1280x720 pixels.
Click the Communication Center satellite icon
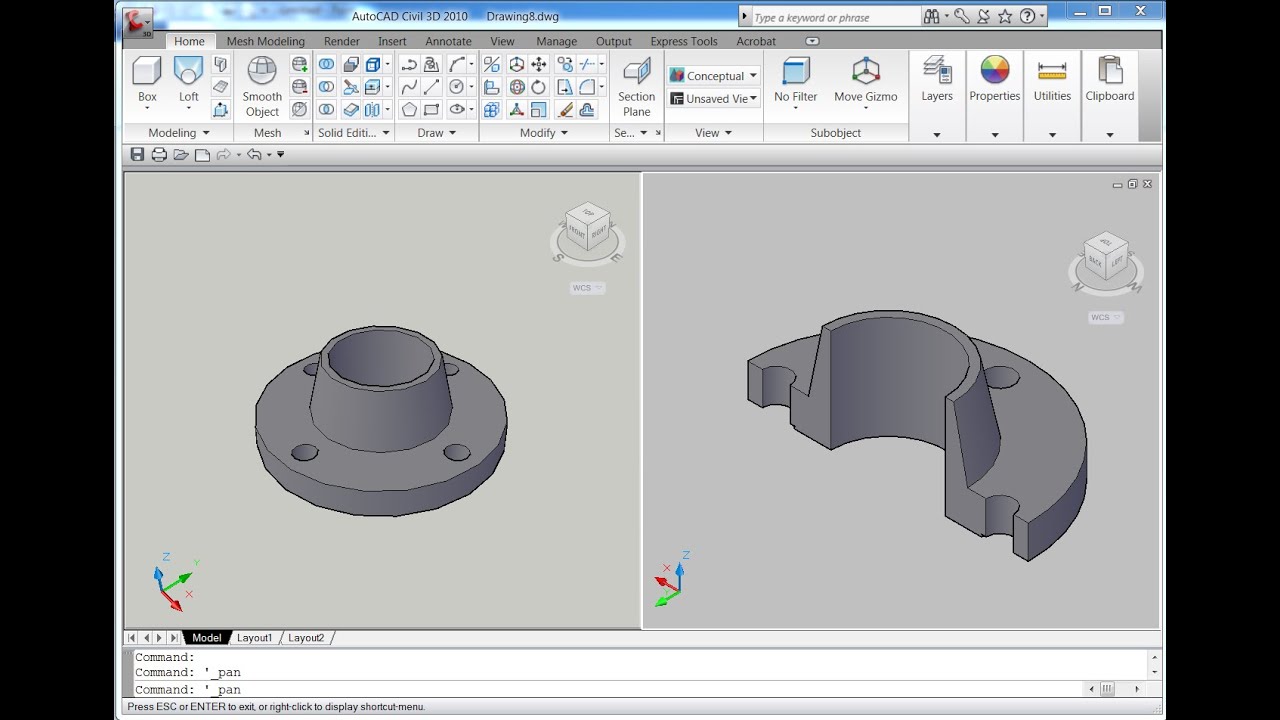tap(984, 16)
